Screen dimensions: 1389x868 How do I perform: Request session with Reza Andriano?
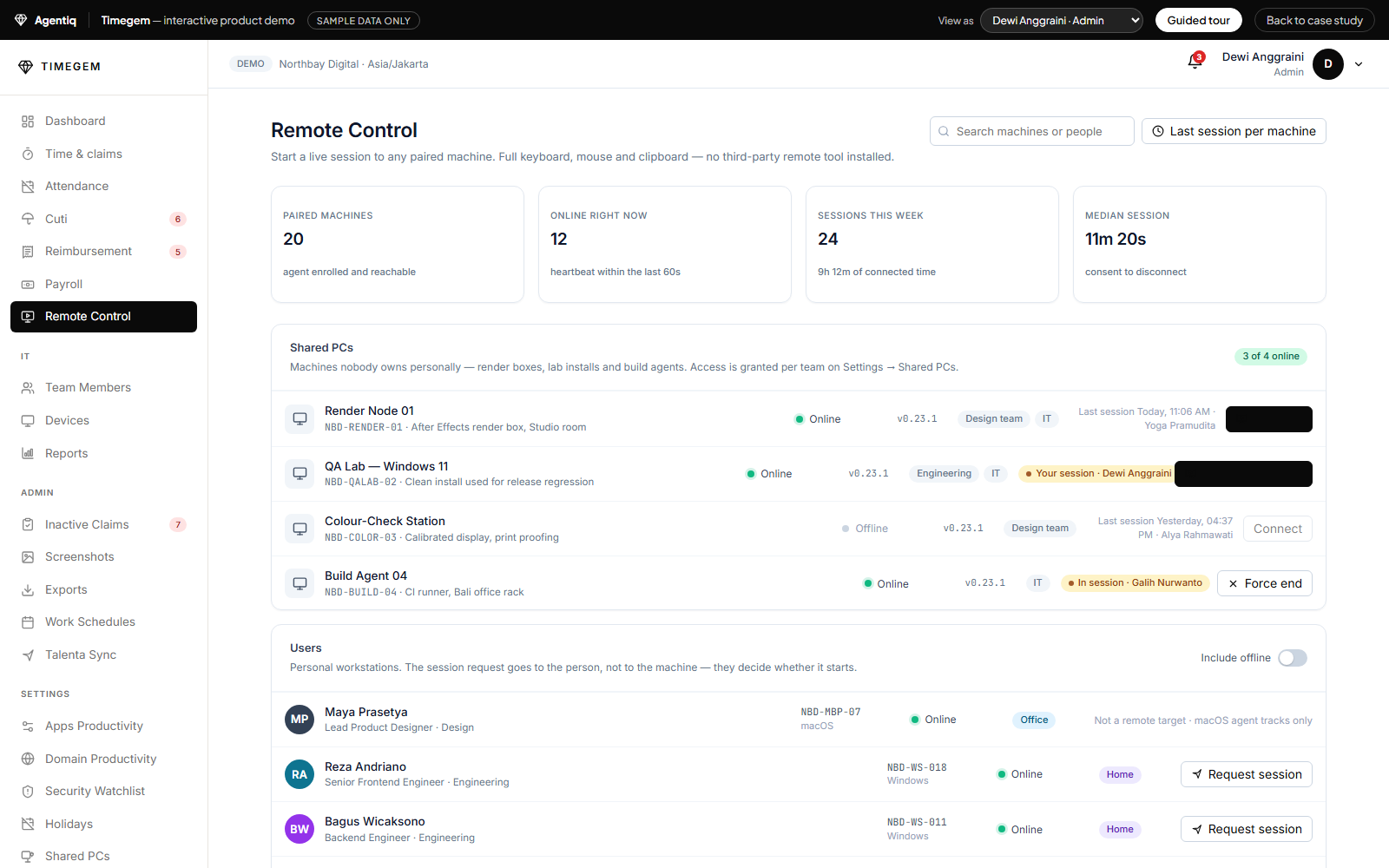[1246, 774]
